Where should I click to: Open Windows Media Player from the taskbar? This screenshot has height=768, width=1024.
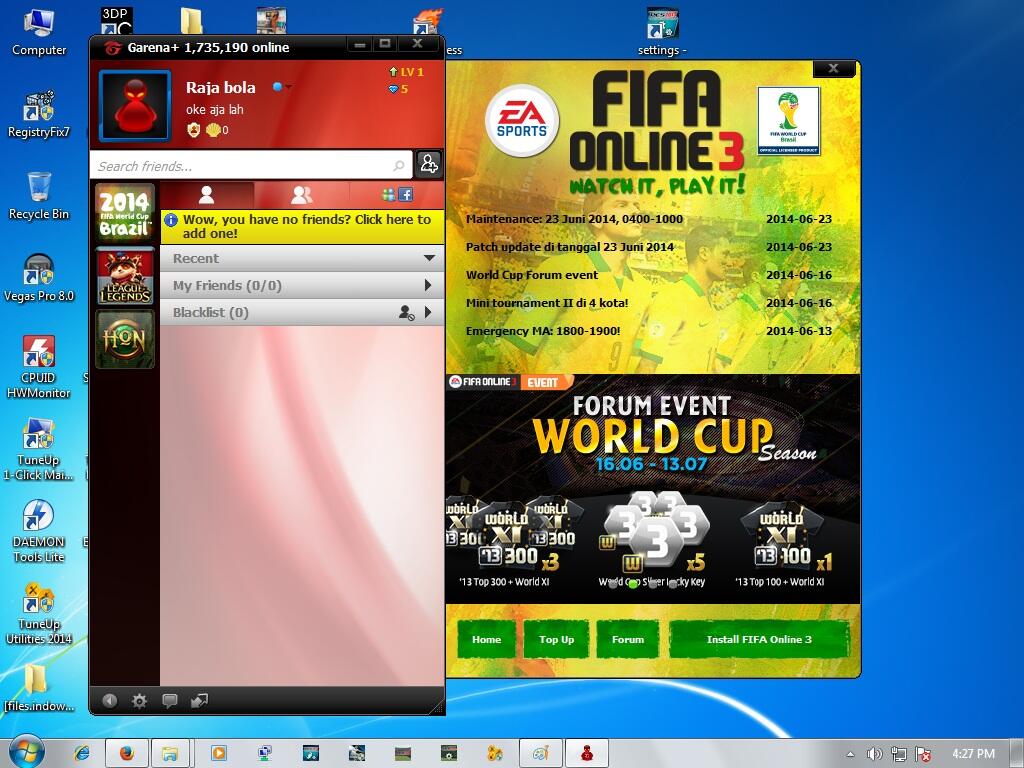tap(219, 753)
